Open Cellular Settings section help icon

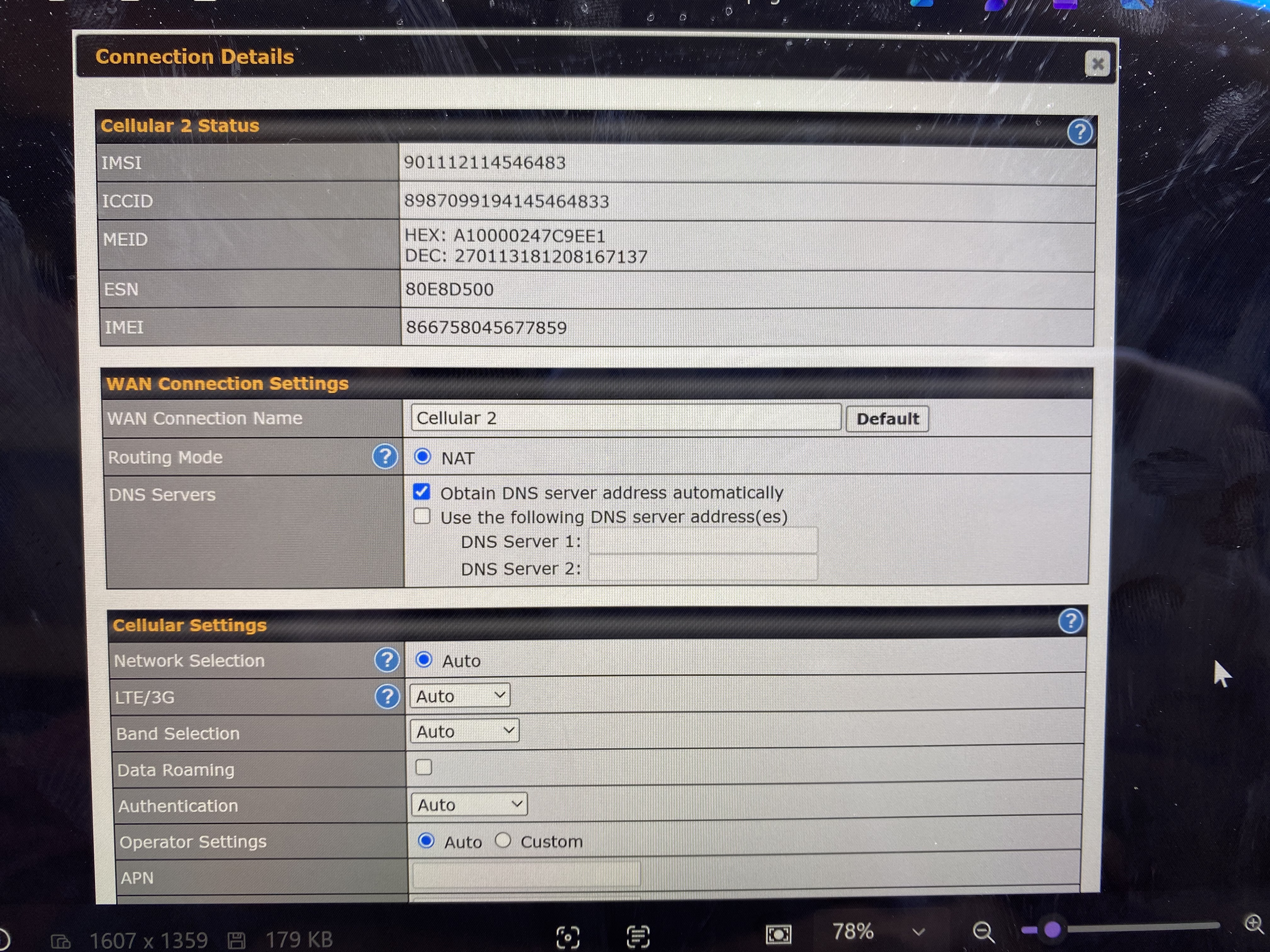tap(1071, 621)
